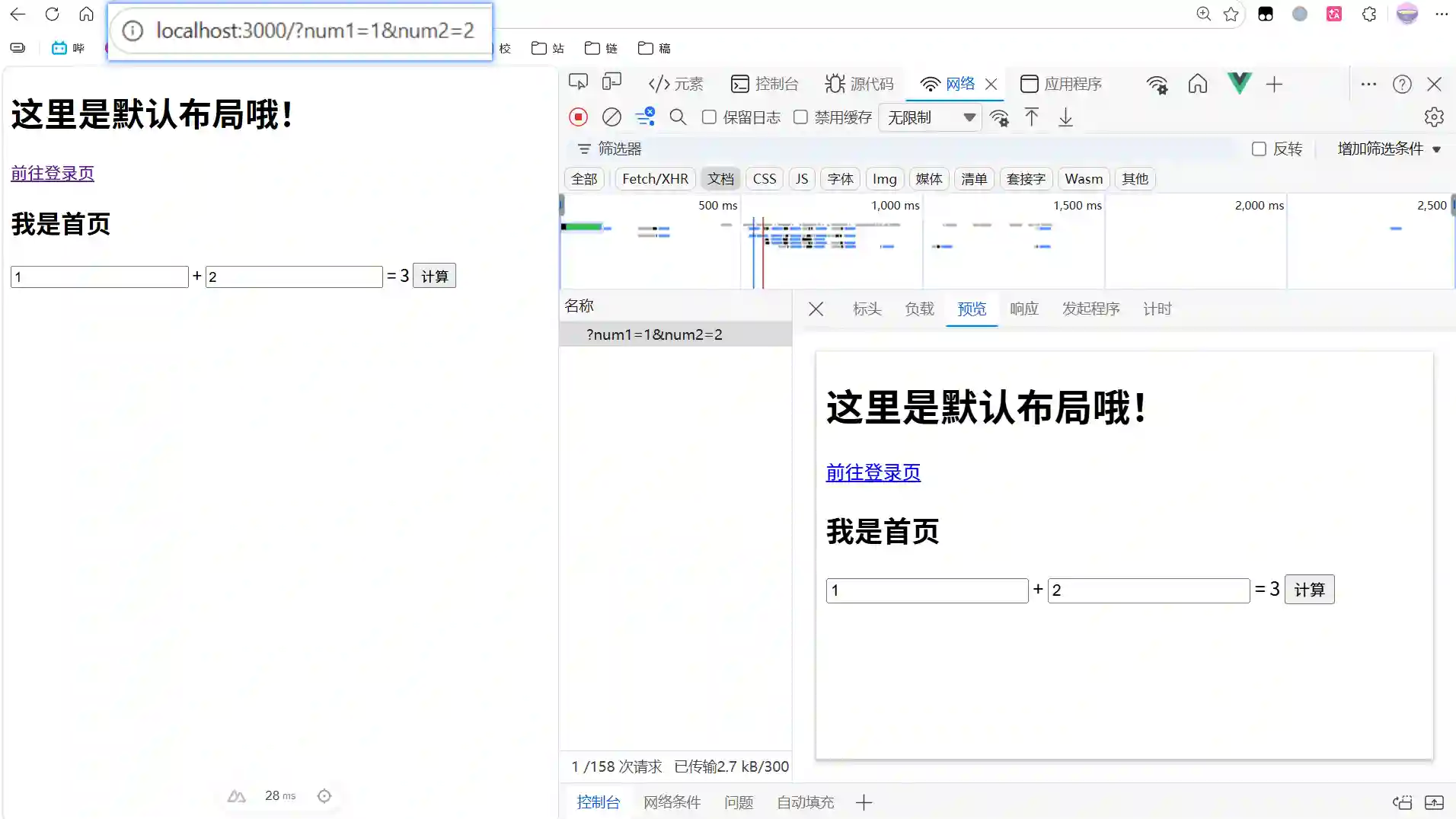
Task: Clear the network requests list
Action: (611, 117)
